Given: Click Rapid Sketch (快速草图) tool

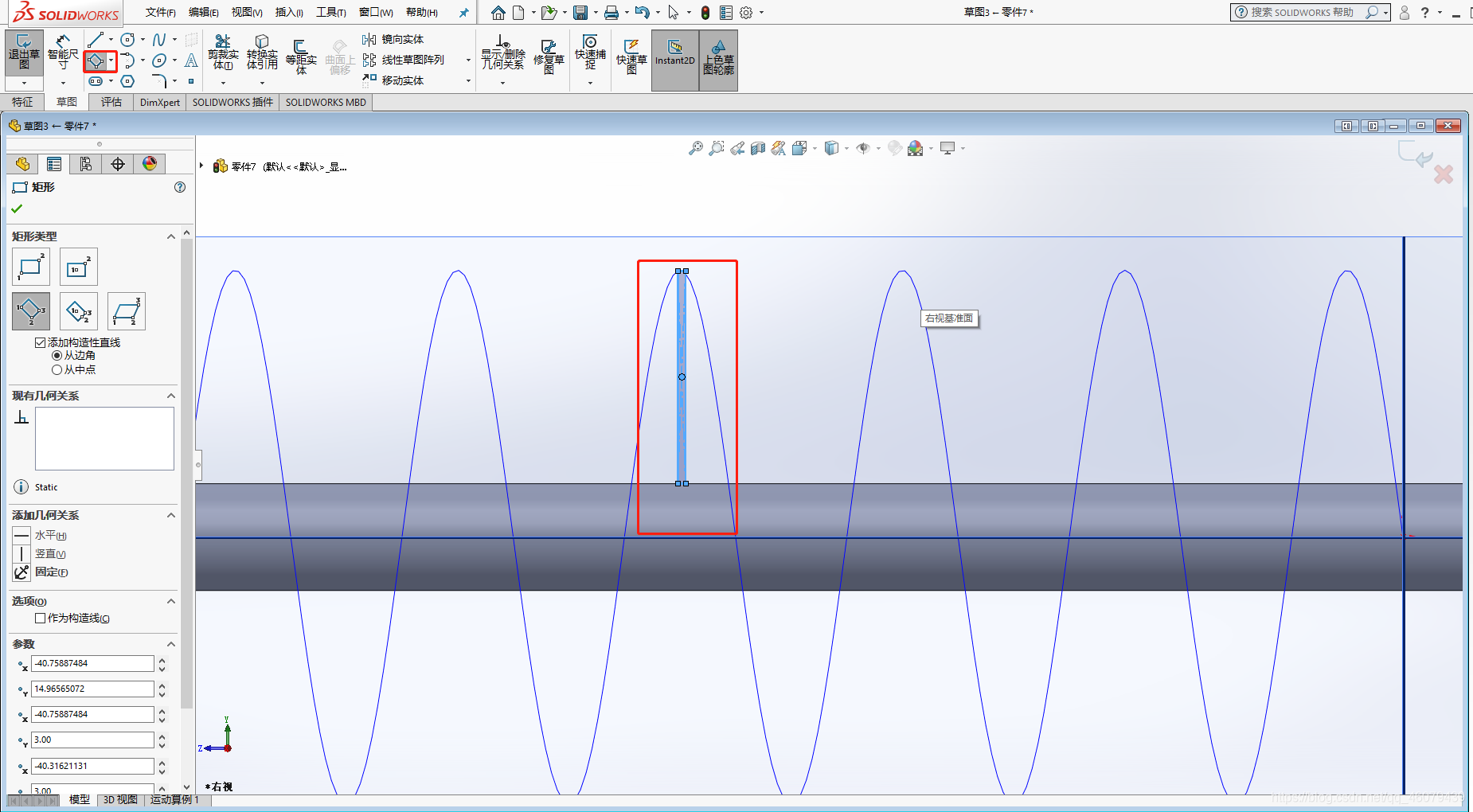Looking at the screenshot, I should click(x=631, y=56).
